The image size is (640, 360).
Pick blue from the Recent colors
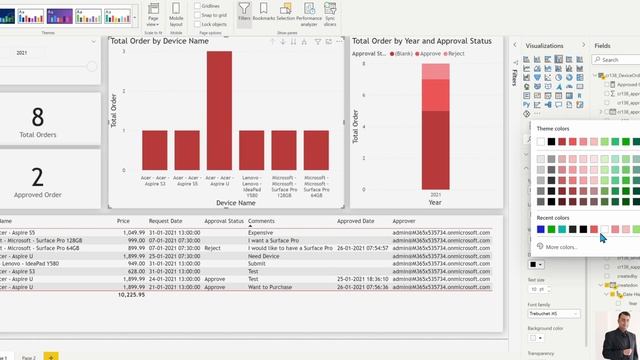coord(541,229)
